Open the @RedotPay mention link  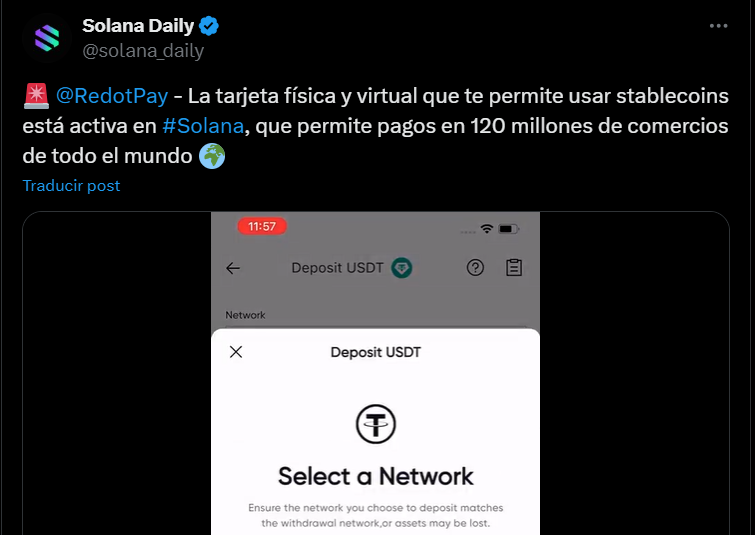(x=112, y=96)
